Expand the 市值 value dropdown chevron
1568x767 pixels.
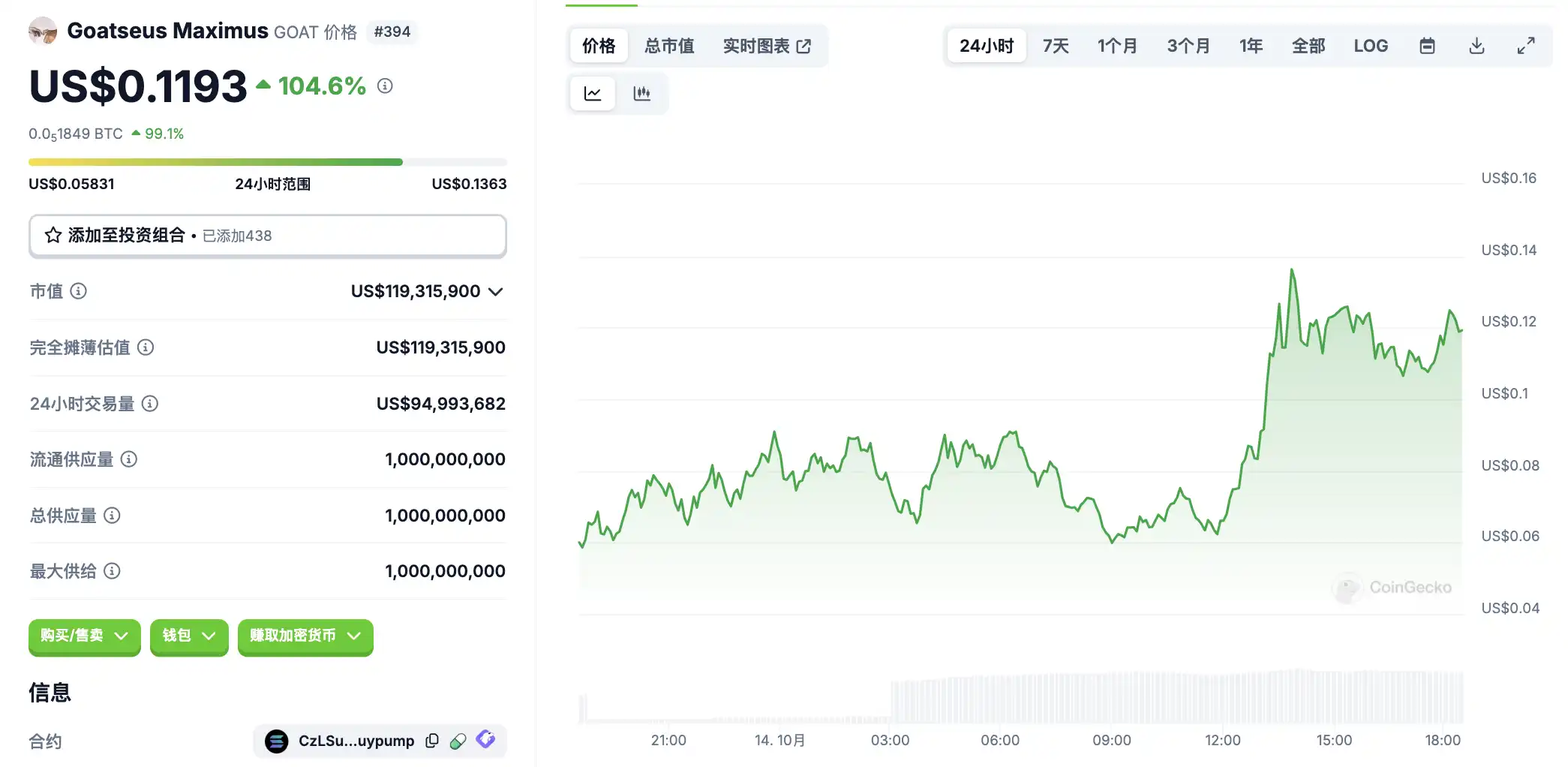(x=495, y=291)
